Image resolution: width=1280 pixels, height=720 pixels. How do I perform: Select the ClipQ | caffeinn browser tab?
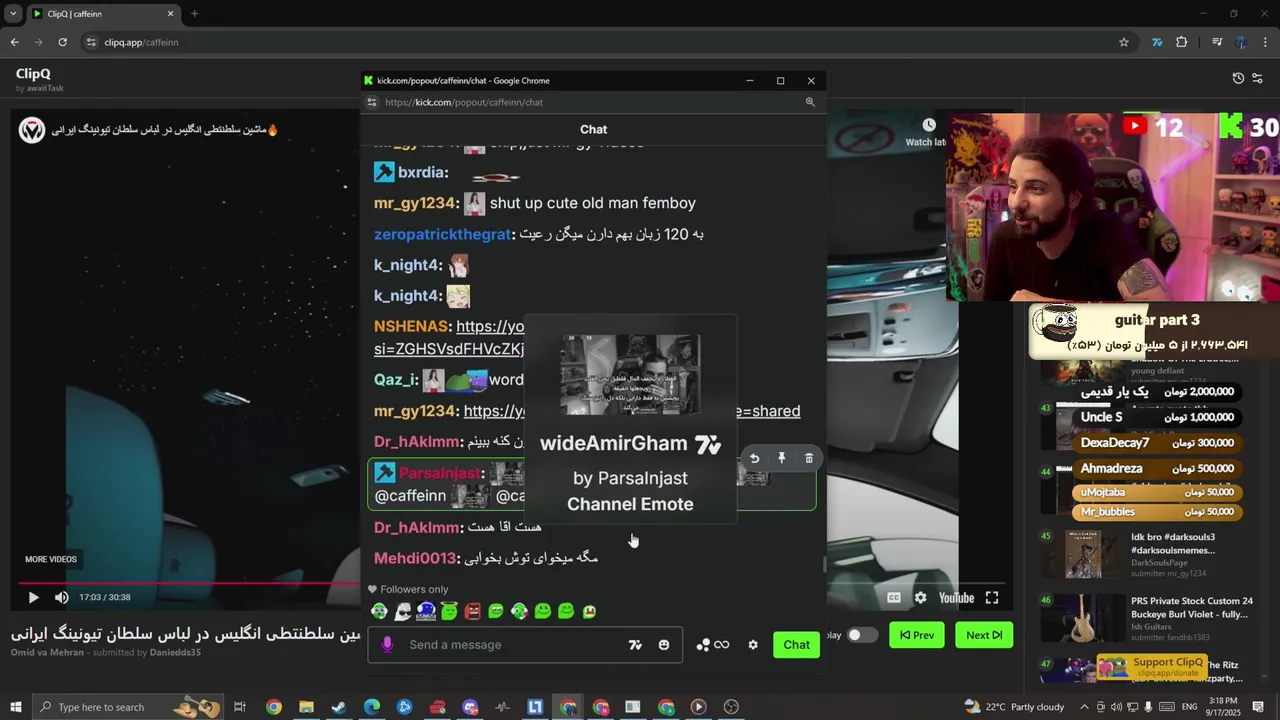pyautogui.click(x=102, y=14)
